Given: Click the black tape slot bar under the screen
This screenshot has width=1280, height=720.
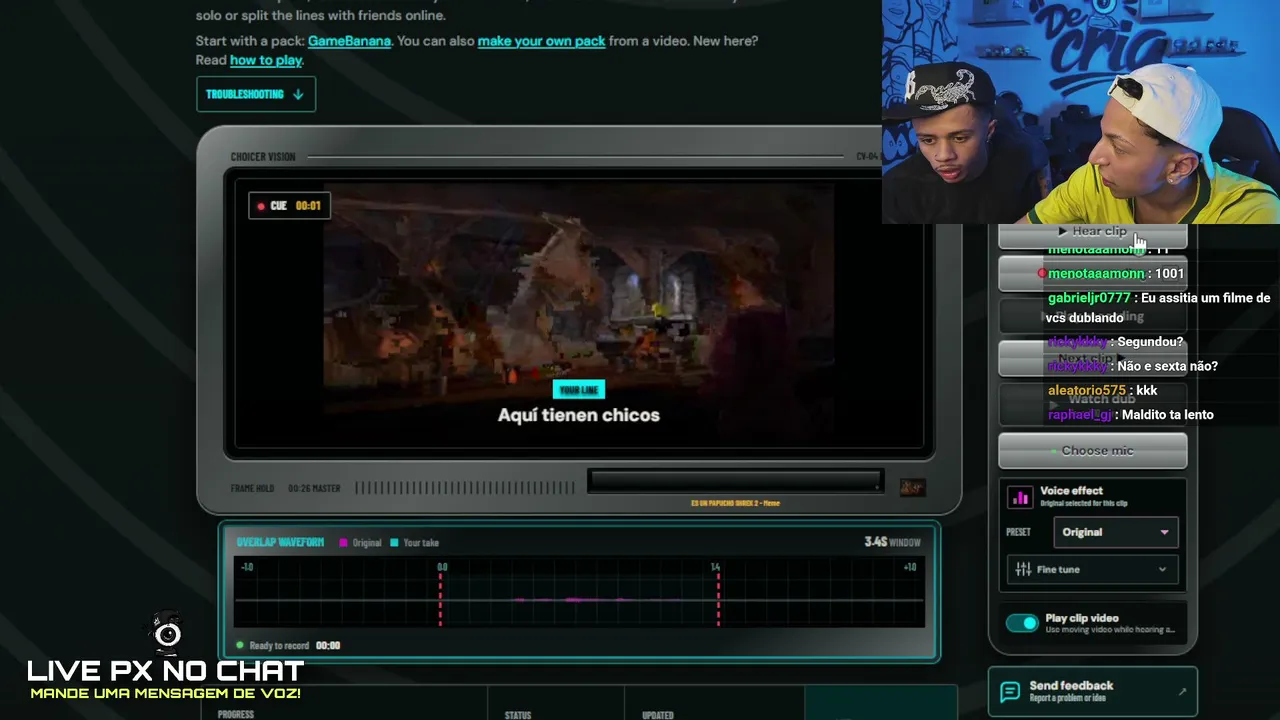Looking at the screenshot, I should [x=735, y=481].
